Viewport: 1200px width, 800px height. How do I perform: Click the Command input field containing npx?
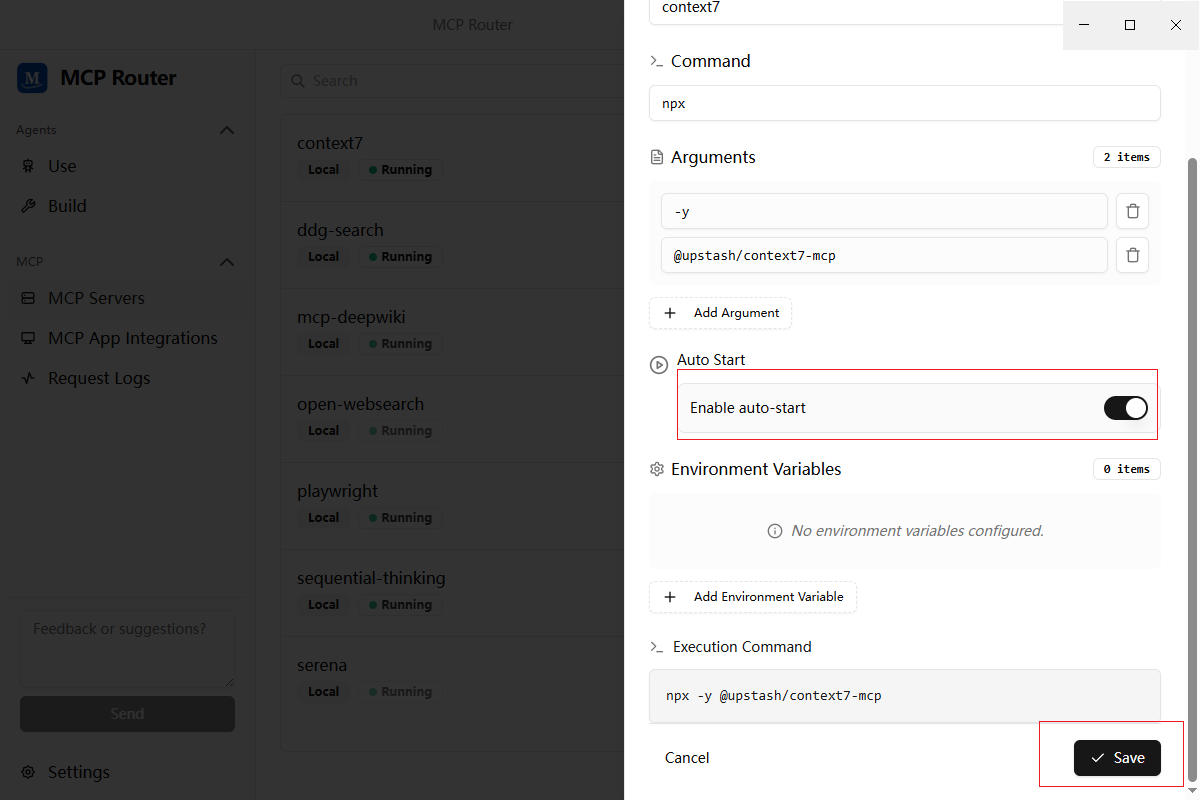click(904, 103)
